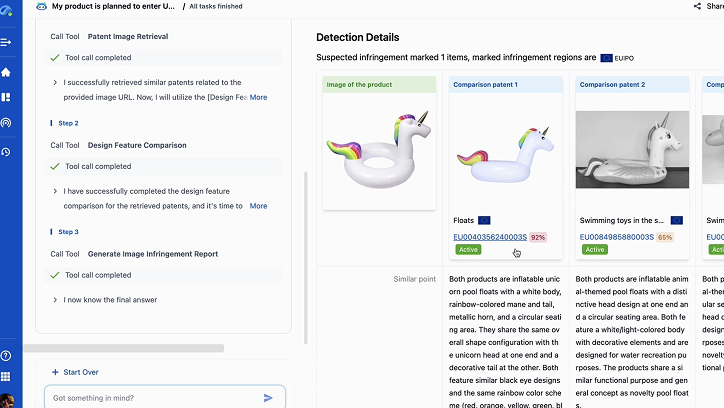This screenshot has width=724, height=408.
Task: Click the comparison patent 2 grayscale unicorn image
Action: 632,150
